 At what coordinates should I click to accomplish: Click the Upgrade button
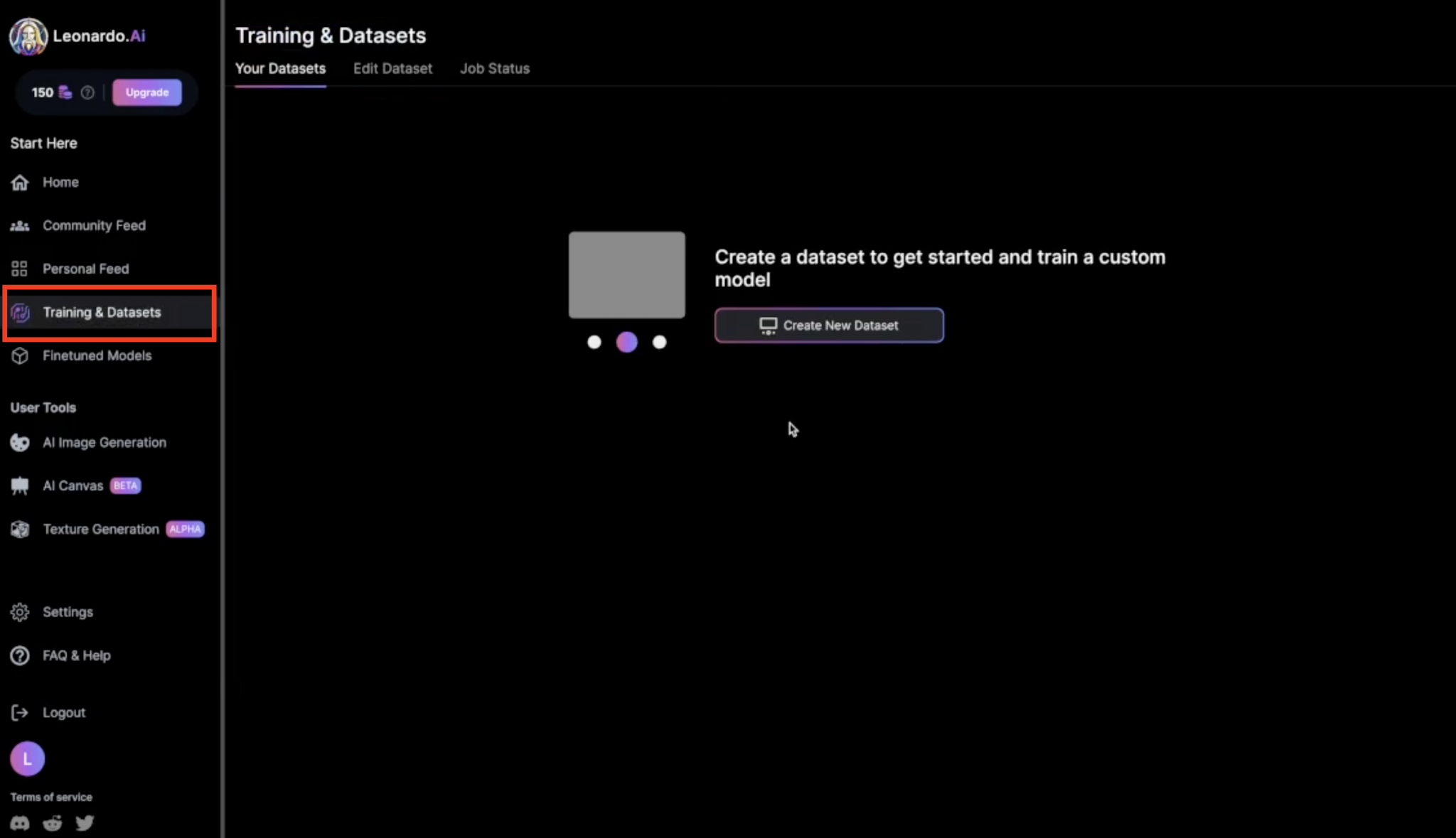coord(147,92)
